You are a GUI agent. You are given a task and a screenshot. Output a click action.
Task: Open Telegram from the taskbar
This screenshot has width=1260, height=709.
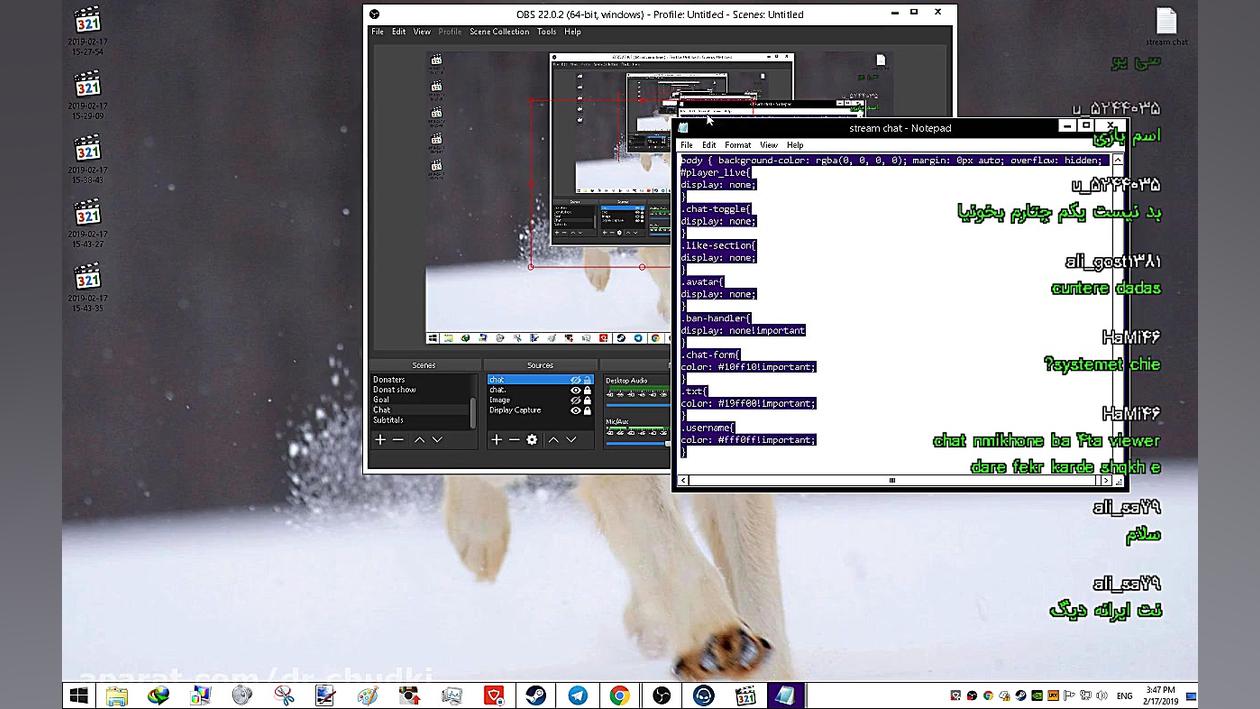click(x=578, y=695)
